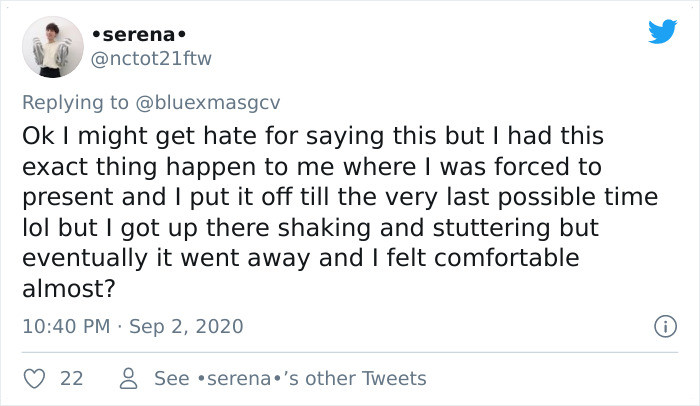This screenshot has width=700, height=406.
Task: Click the tweet line starting 'Ok I might'
Action: [313, 136]
